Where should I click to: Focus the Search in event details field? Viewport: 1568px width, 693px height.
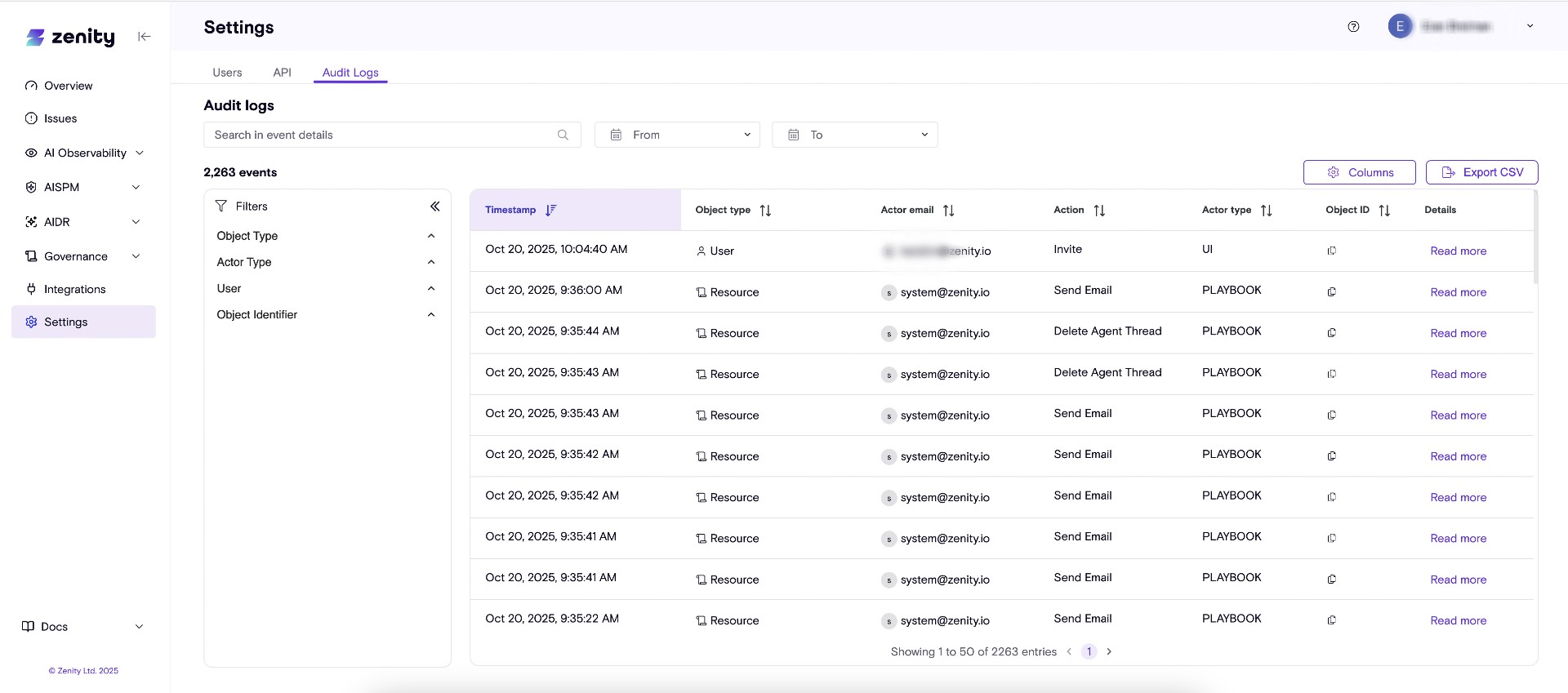[380, 135]
